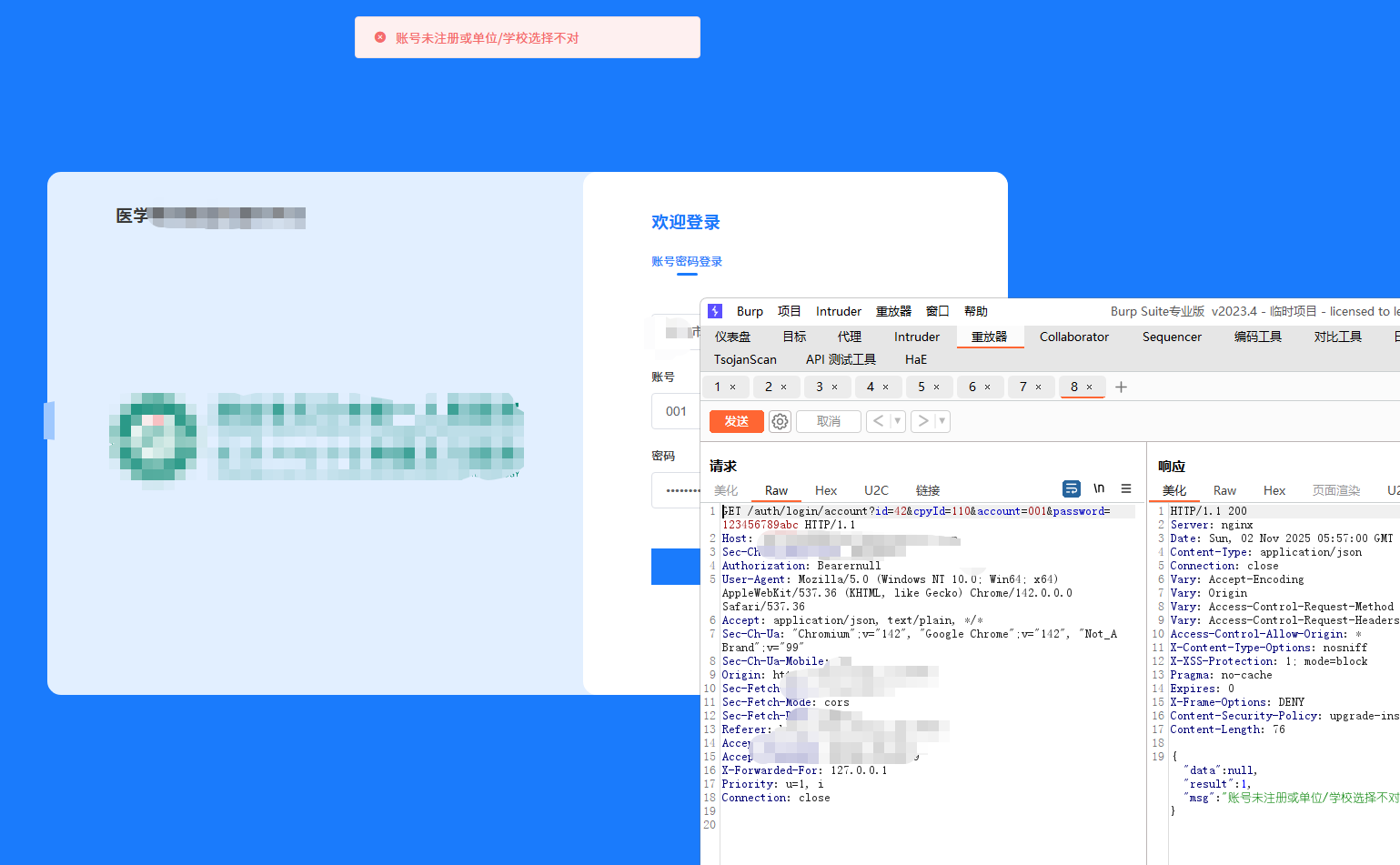
Task: Click the 账号 input field with 001
Action: pyautogui.click(x=676, y=411)
